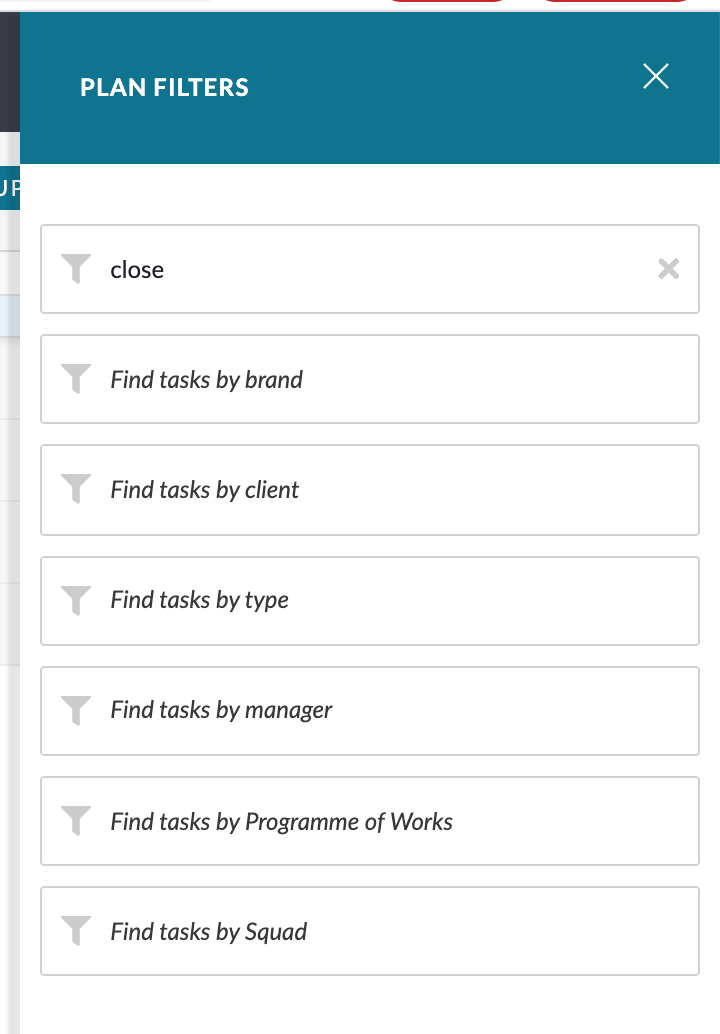Viewport: 720px width, 1034px height.
Task: Select the Find tasks by Squad field
Action: point(370,931)
